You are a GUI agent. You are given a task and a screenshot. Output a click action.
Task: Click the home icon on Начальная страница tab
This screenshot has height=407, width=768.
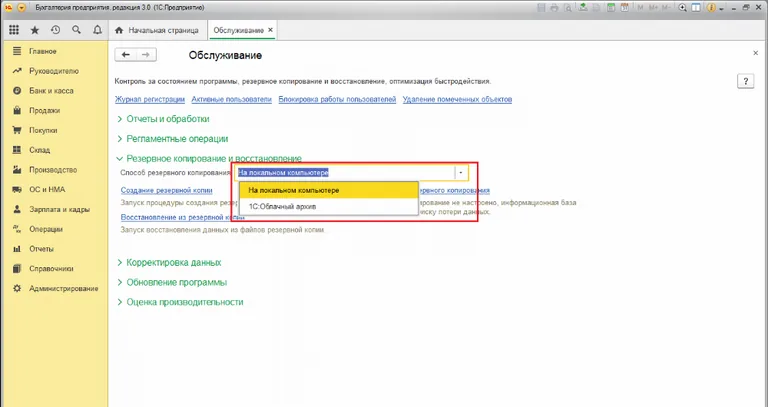(x=119, y=30)
